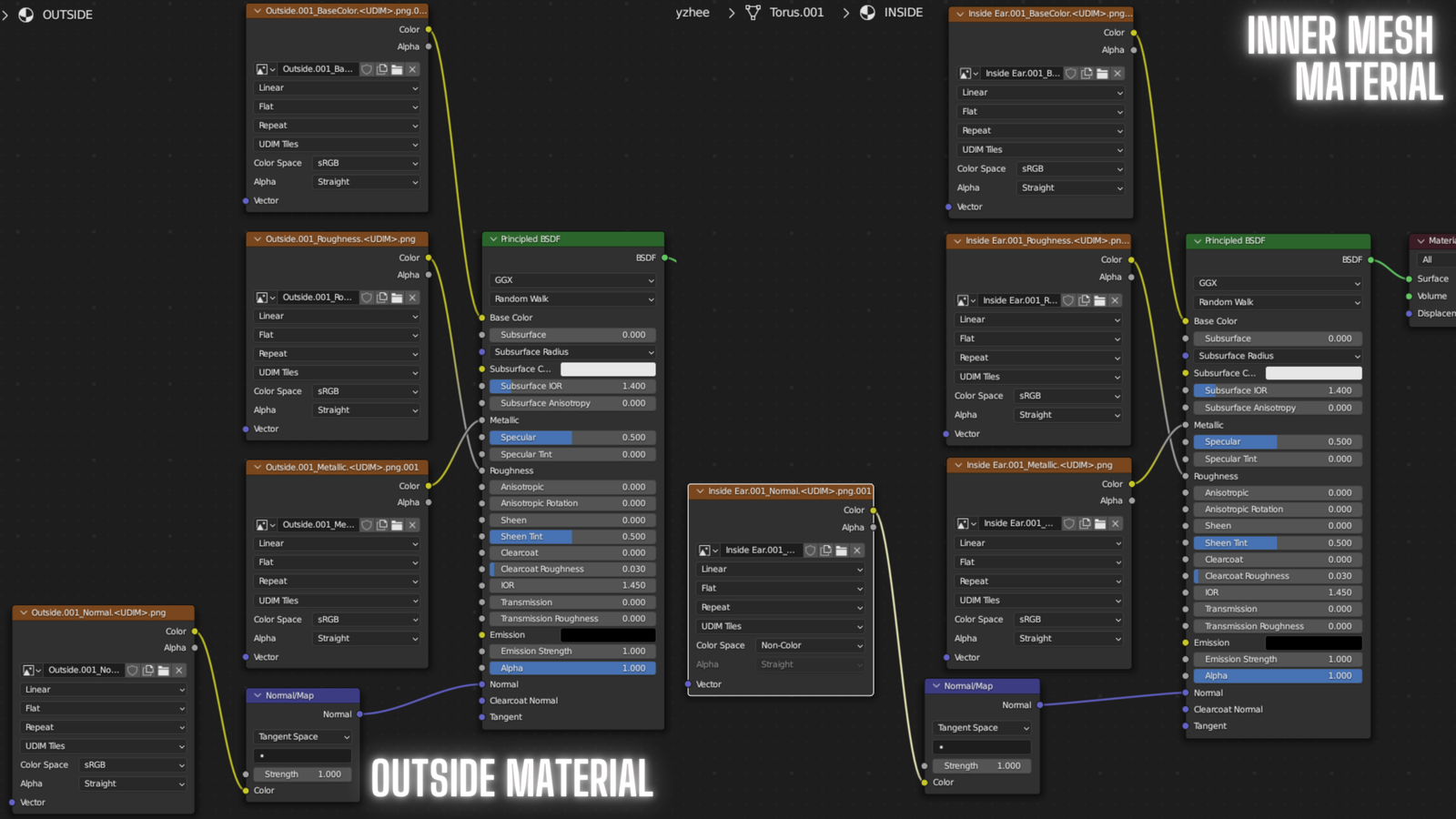Select yzhee in the breadcrumb

pos(693,13)
